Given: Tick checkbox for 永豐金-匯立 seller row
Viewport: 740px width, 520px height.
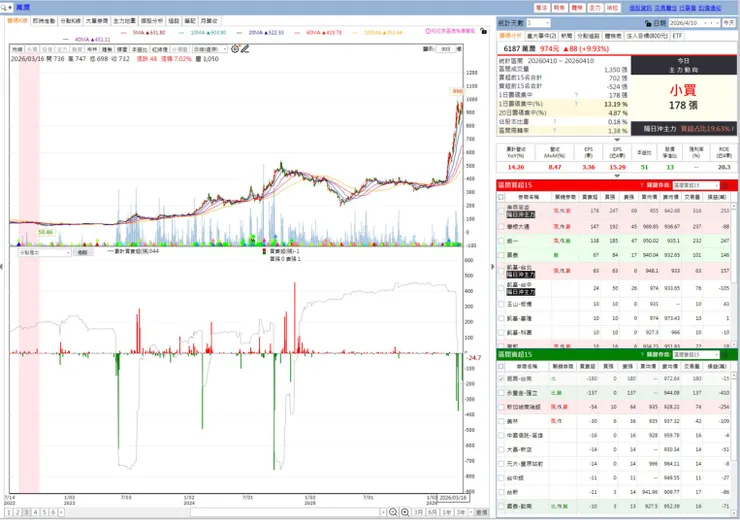Looking at the screenshot, I should click(501, 393).
